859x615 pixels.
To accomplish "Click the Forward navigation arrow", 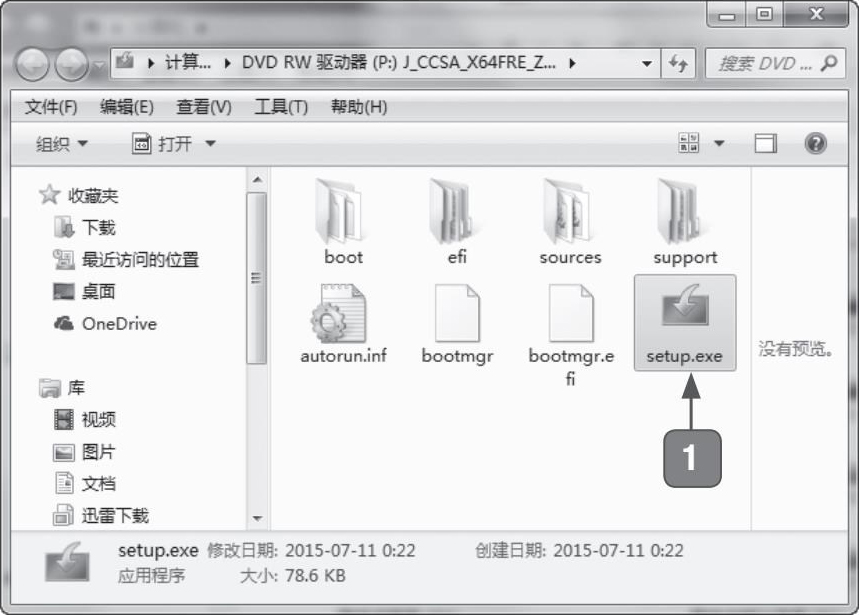I will [x=72, y=64].
